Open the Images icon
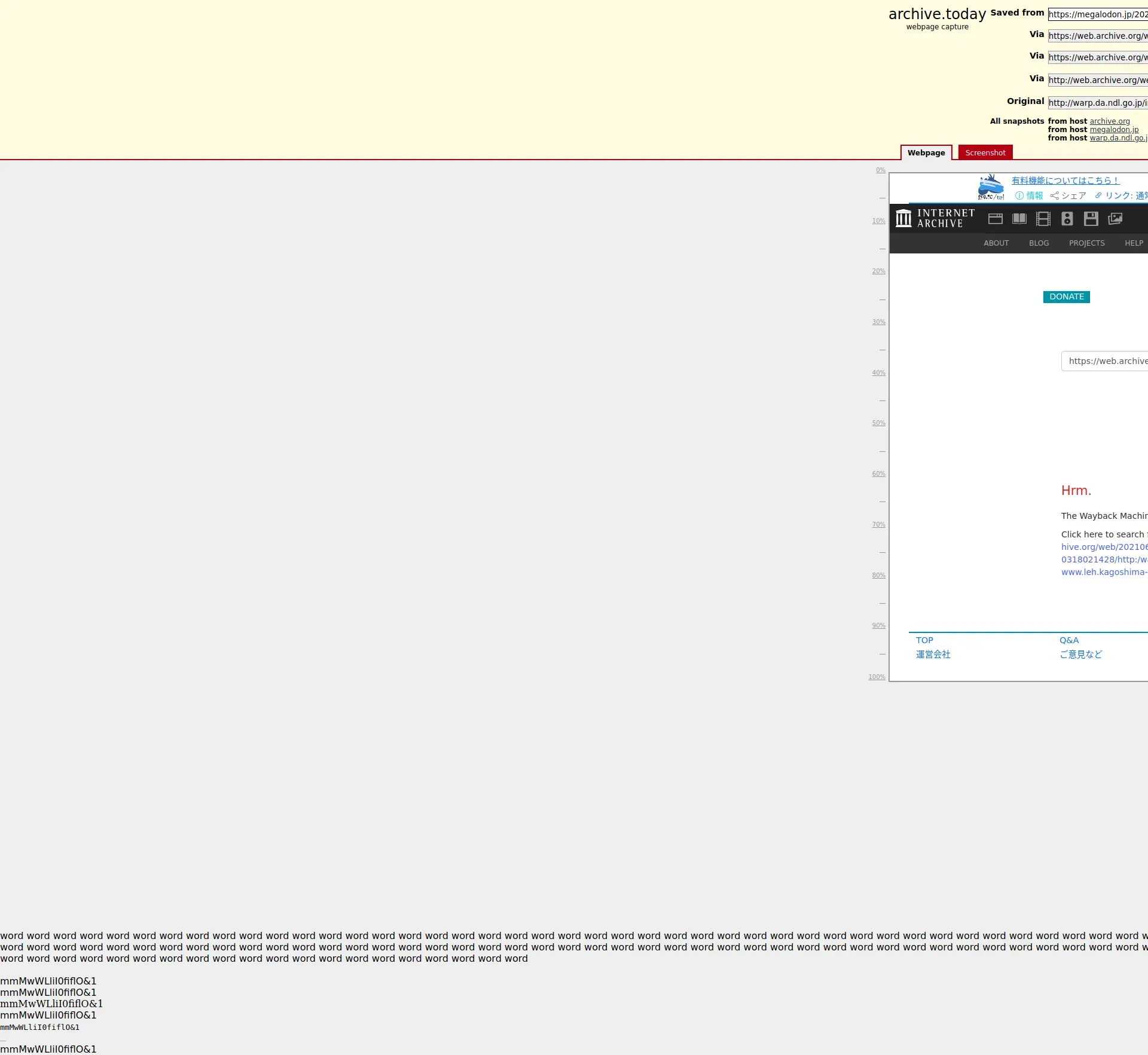This screenshot has width=1148, height=1055. [1115, 219]
